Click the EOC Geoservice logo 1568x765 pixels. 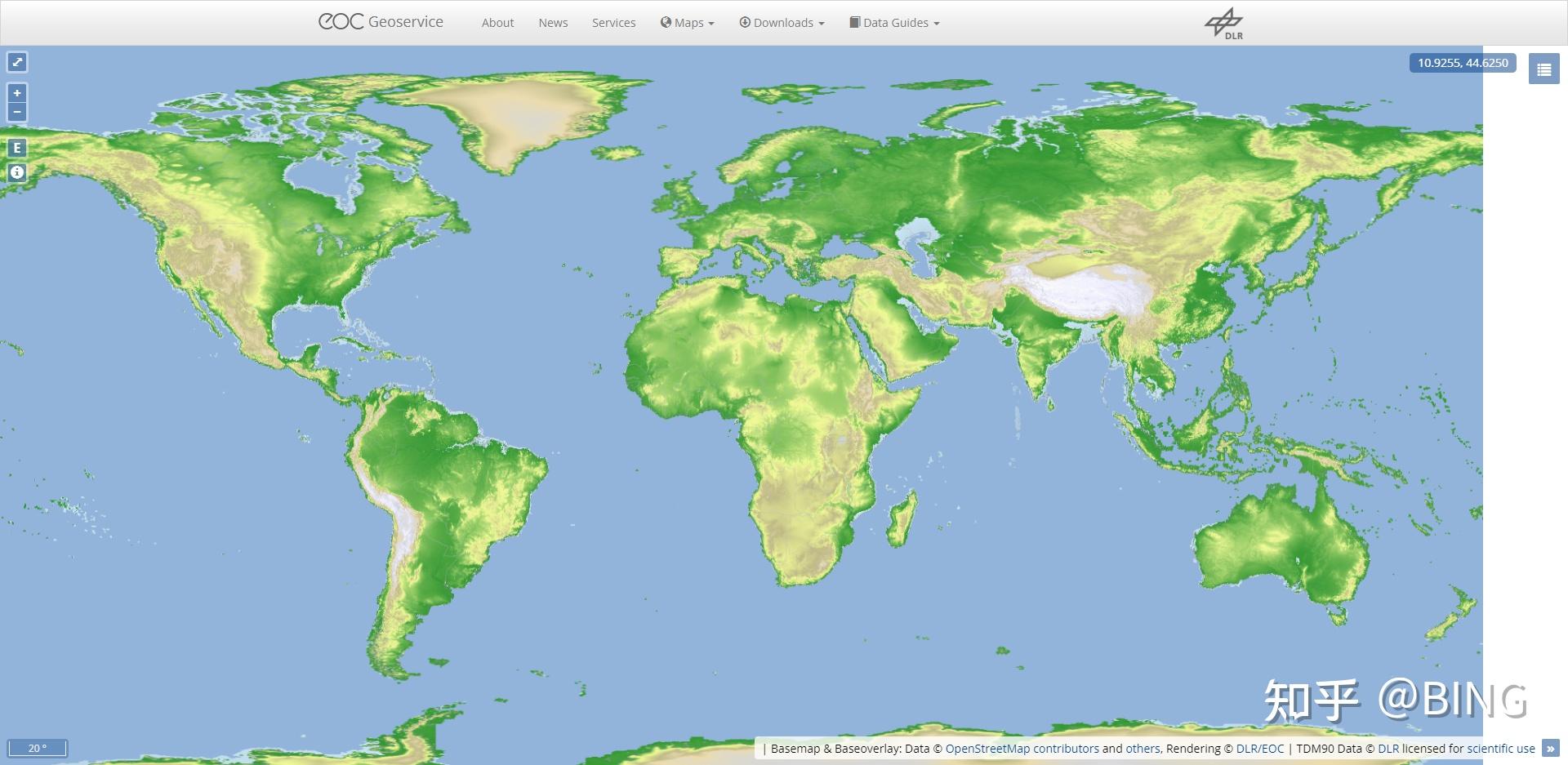coord(381,22)
